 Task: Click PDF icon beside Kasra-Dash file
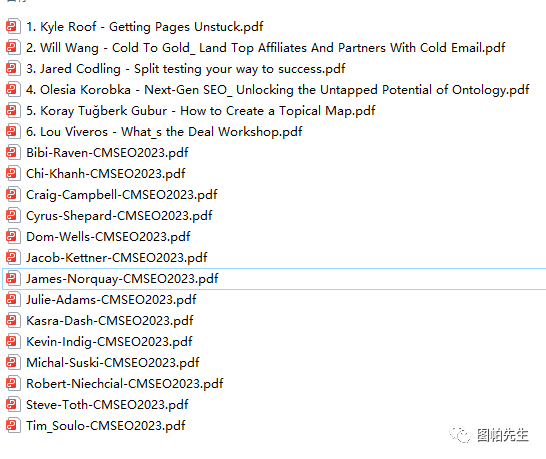click(x=13, y=320)
